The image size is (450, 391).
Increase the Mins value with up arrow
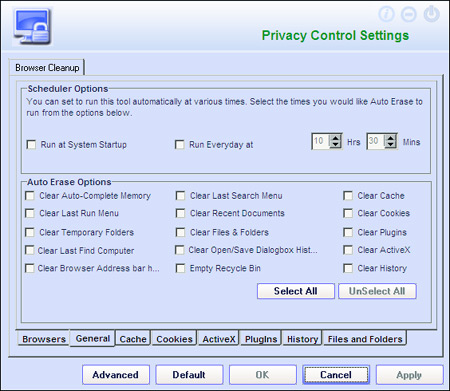click(390, 138)
